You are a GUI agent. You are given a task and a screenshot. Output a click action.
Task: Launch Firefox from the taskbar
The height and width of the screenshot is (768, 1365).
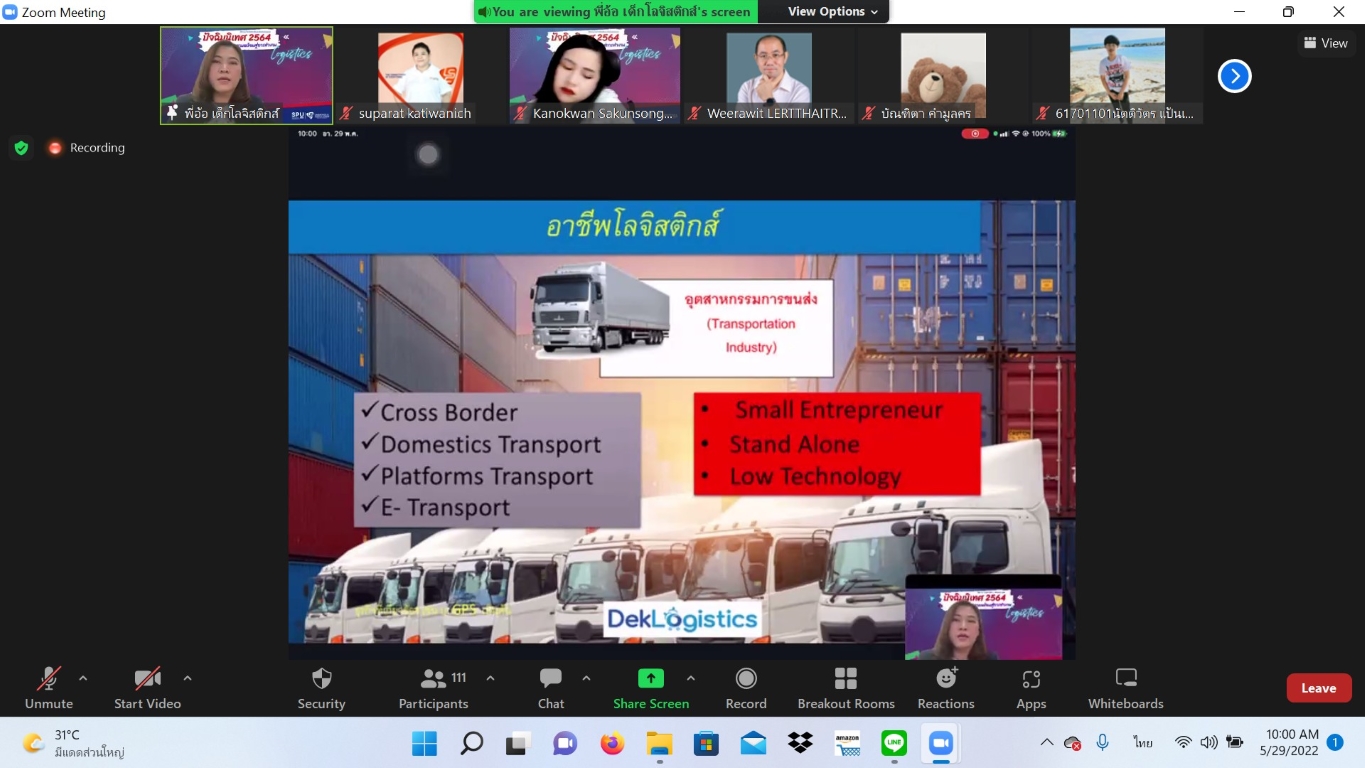(x=612, y=743)
